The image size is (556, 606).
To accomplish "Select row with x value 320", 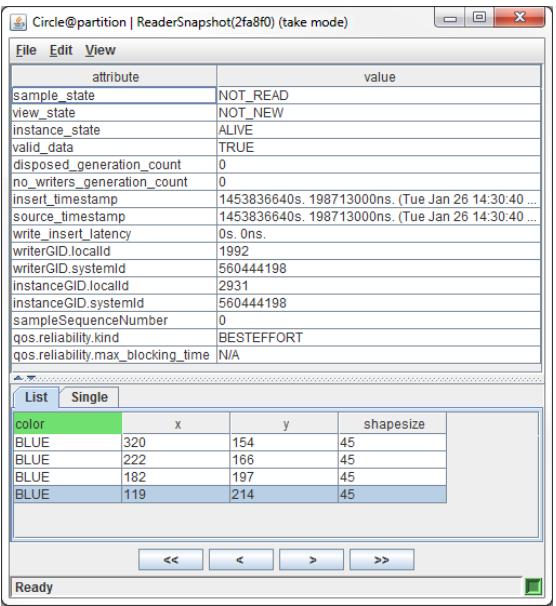I will pos(230,443).
